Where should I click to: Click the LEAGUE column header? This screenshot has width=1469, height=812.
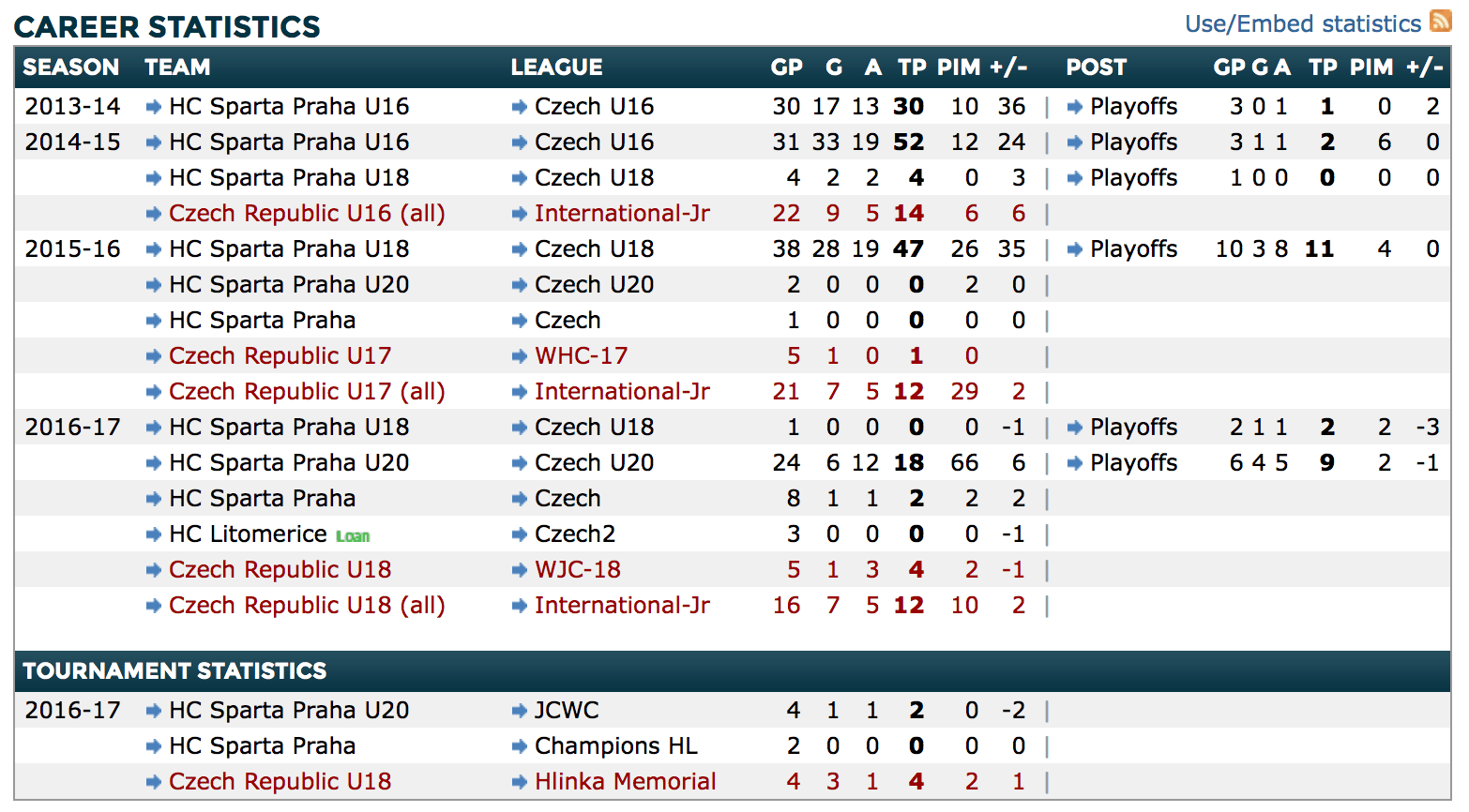[556, 68]
